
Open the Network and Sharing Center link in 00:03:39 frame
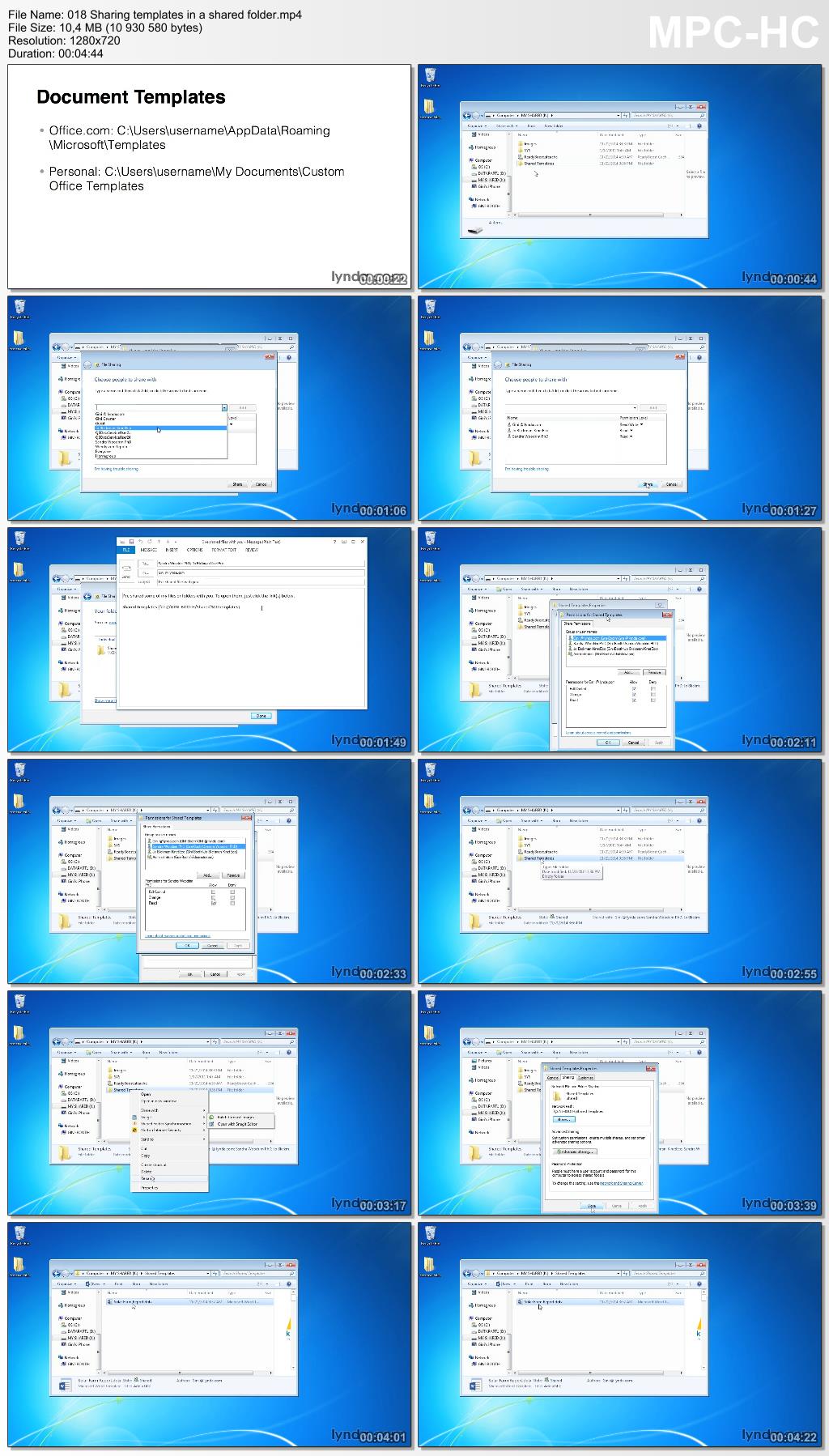621,1183
